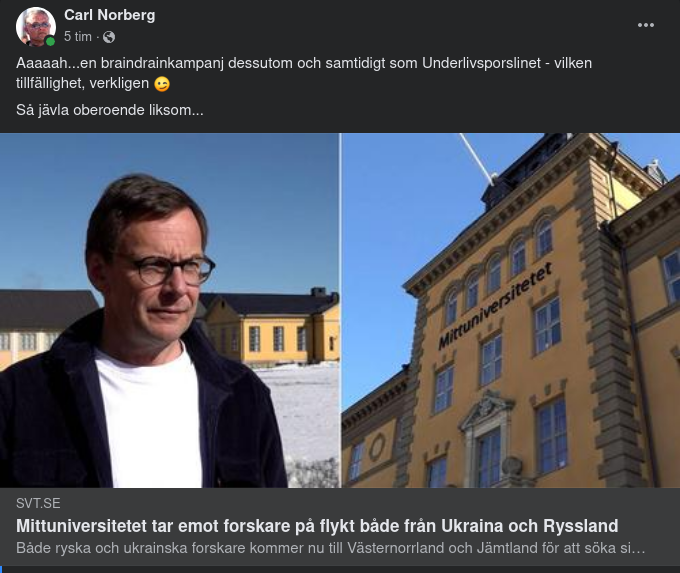
Task: Open Carl Norberg's profile picture
Action: pos(36,26)
